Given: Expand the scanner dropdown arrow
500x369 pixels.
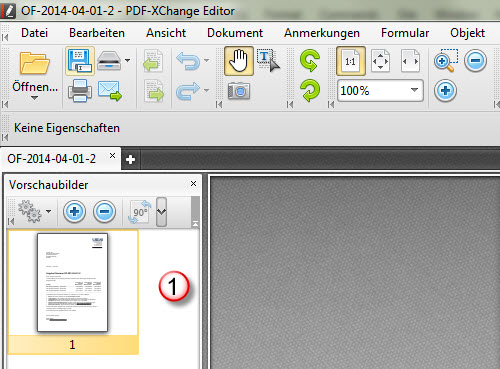Looking at the screenshot, I should [127, 60].
